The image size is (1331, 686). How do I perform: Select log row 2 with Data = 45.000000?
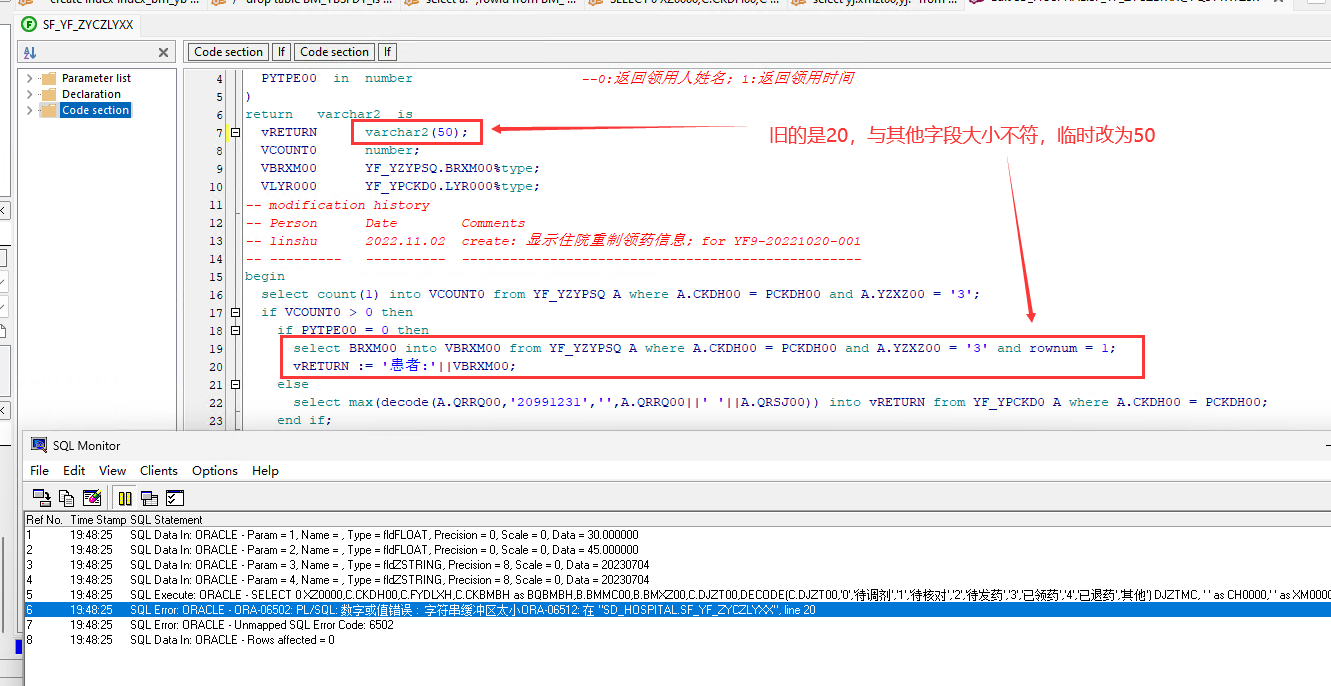[677, 549]
